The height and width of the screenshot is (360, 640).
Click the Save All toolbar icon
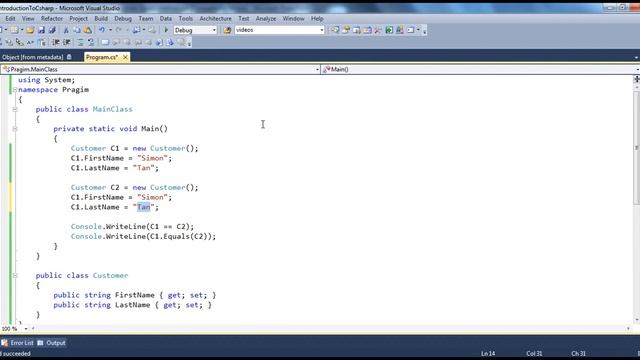click(x=52, y=30)
